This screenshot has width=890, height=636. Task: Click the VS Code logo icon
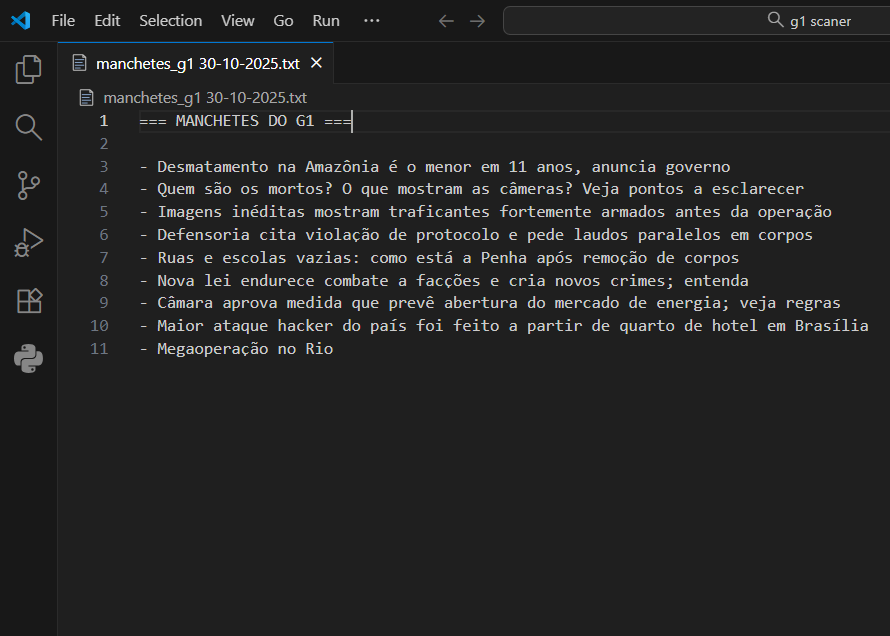click(x=21, y=20)
